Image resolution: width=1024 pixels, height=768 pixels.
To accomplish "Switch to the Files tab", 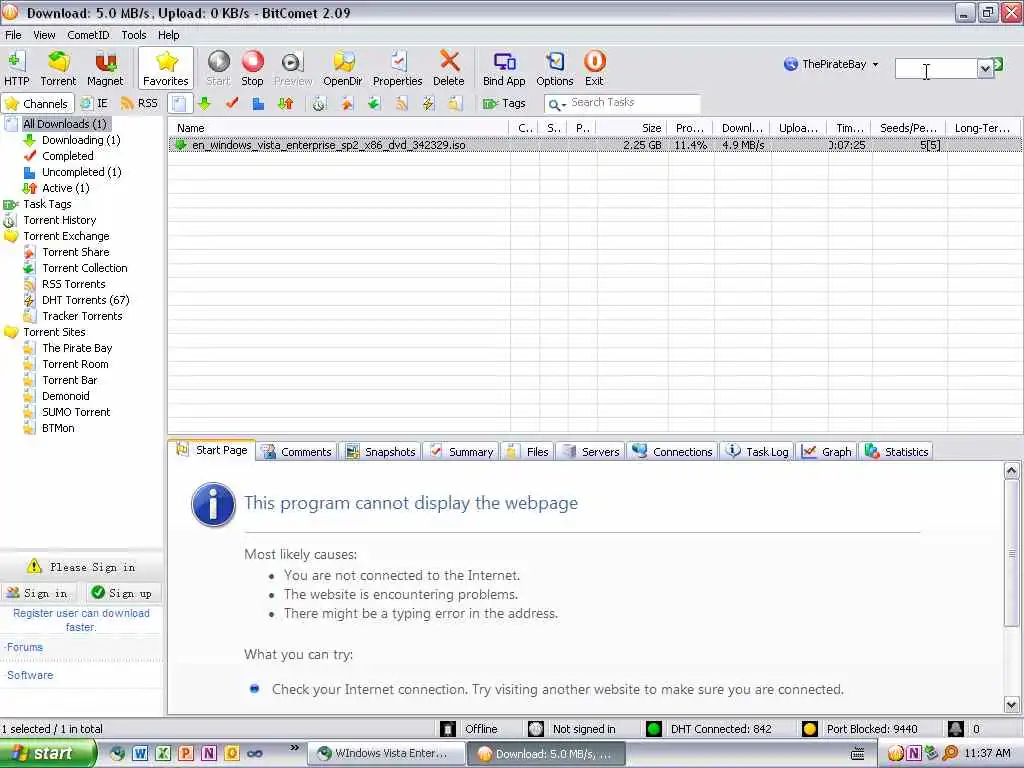I will point(528,451).
